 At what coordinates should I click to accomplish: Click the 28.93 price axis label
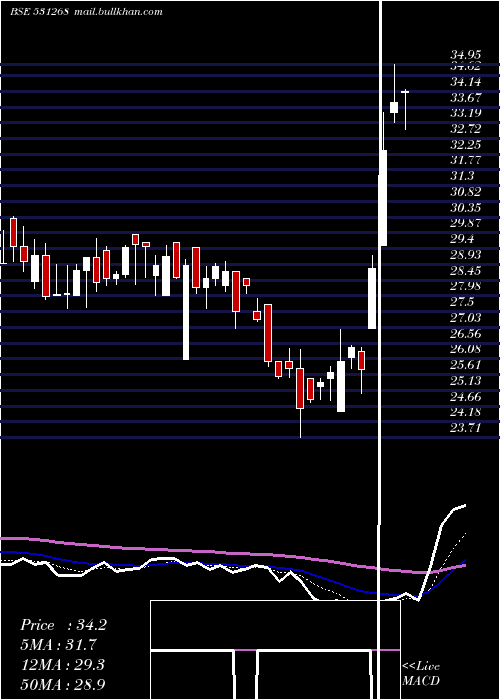[x=466, y=255]
